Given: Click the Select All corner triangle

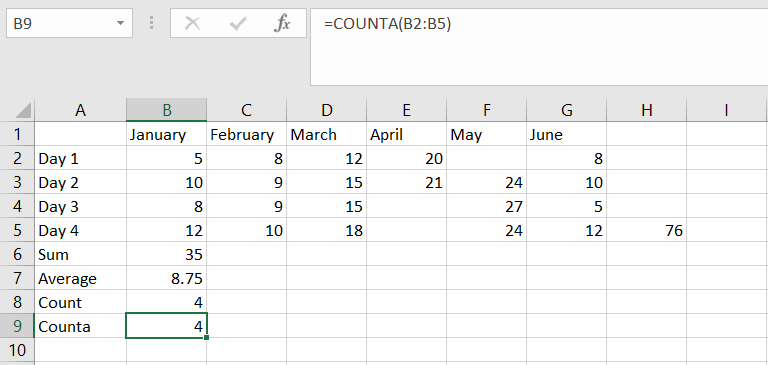Looking at the screenshot, I should tap(23, 110).
